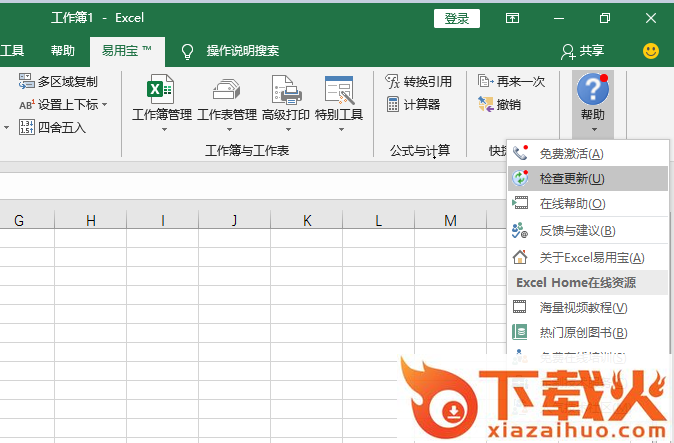Choose 免费激活(A) from the help menu
674x443 pixels.
(588, 153)
